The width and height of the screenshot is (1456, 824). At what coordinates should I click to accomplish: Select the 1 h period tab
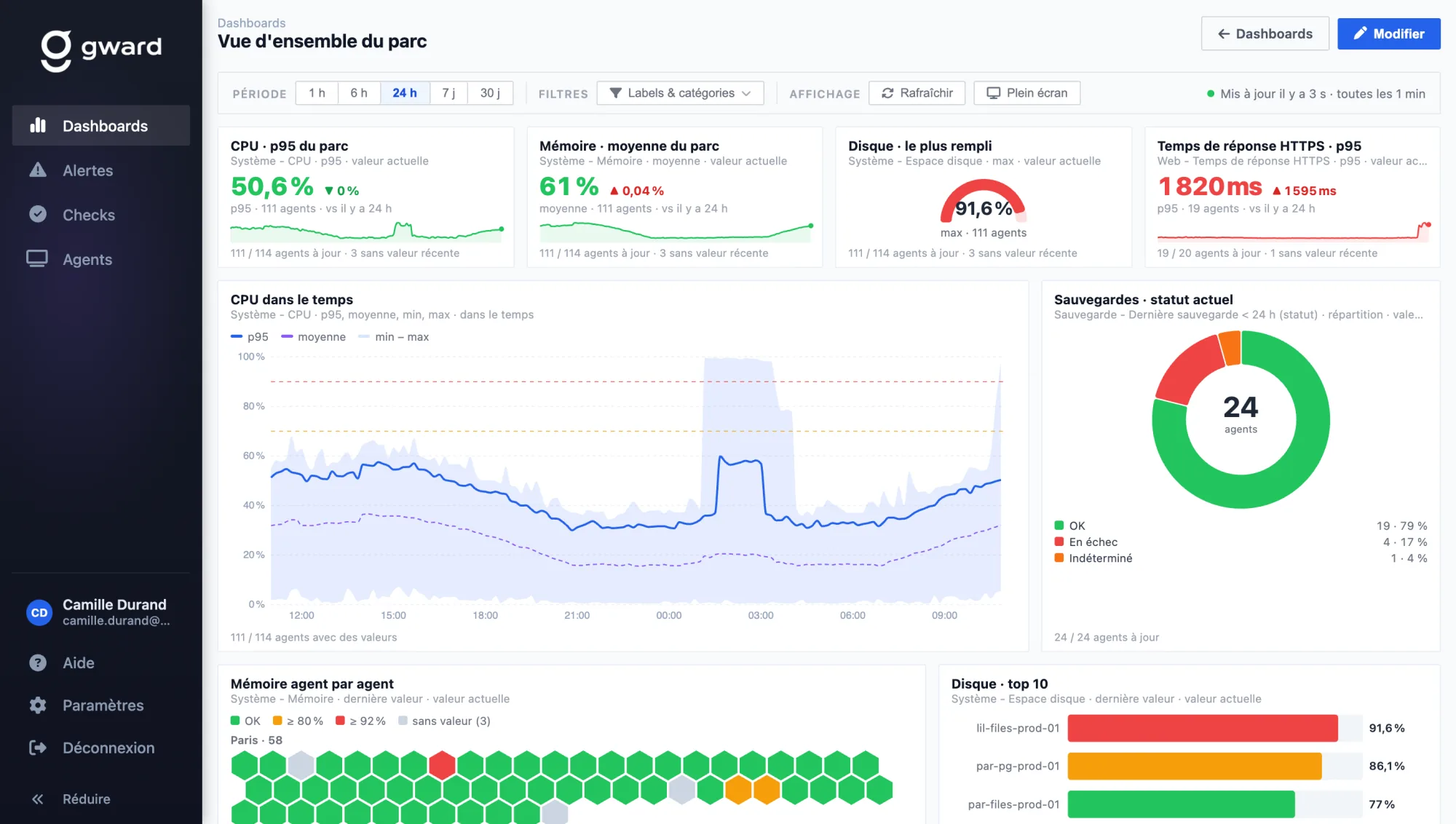coord(317,93)
